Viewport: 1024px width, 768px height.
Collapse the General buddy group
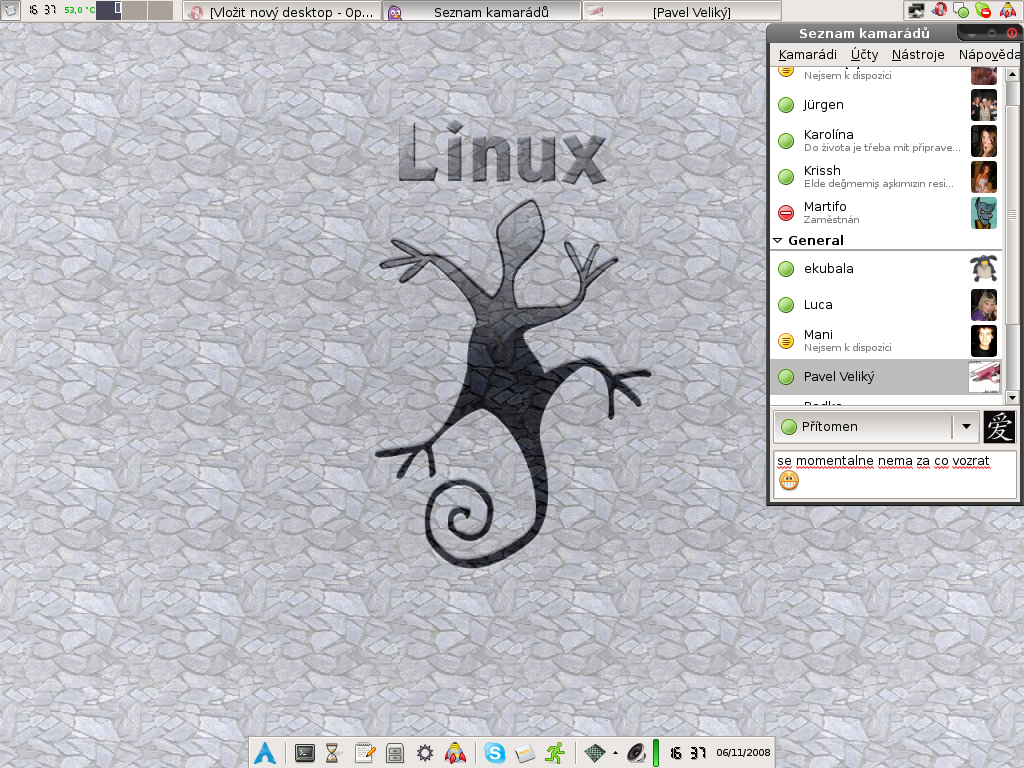pos(778,241)
